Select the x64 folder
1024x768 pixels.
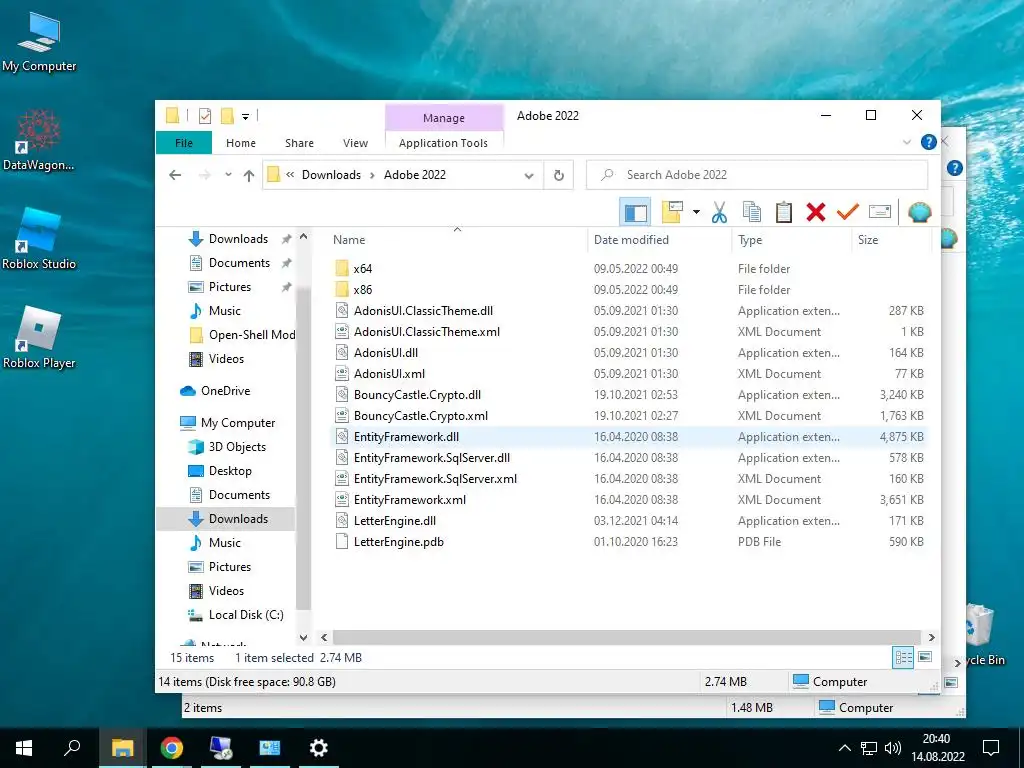[x=362, y=268]
